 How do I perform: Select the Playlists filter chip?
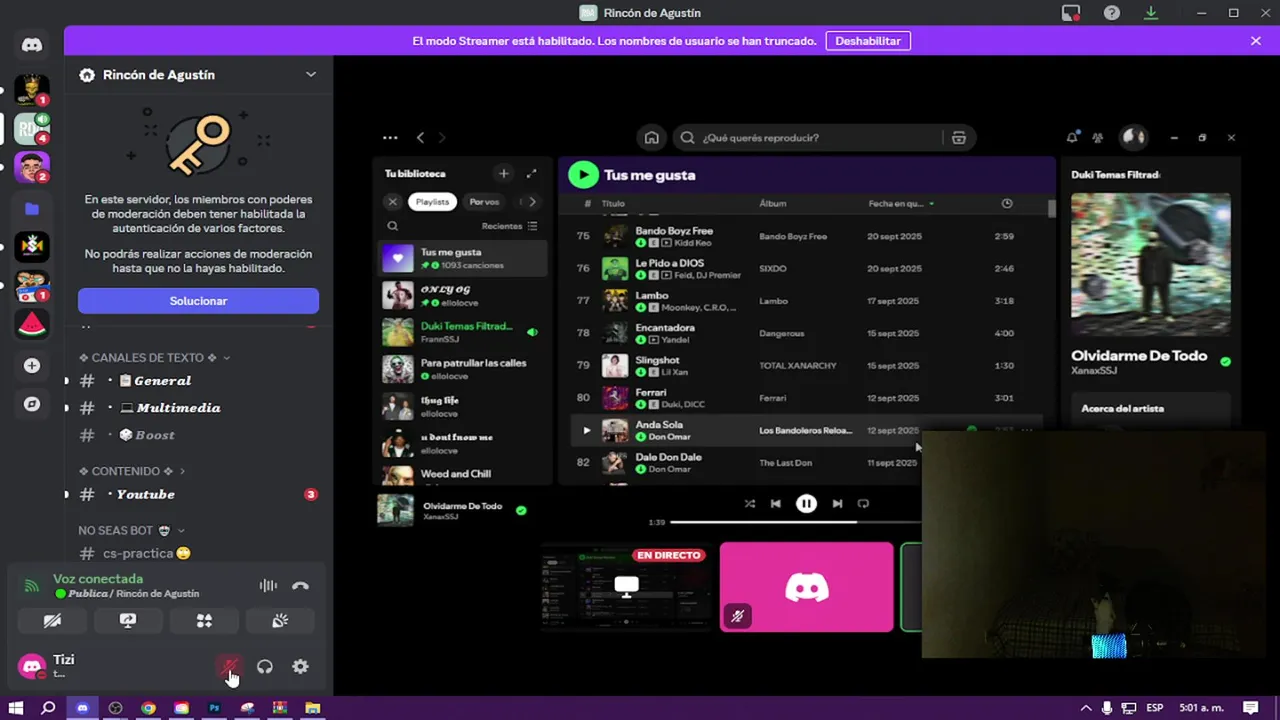[x=432, y=202]
